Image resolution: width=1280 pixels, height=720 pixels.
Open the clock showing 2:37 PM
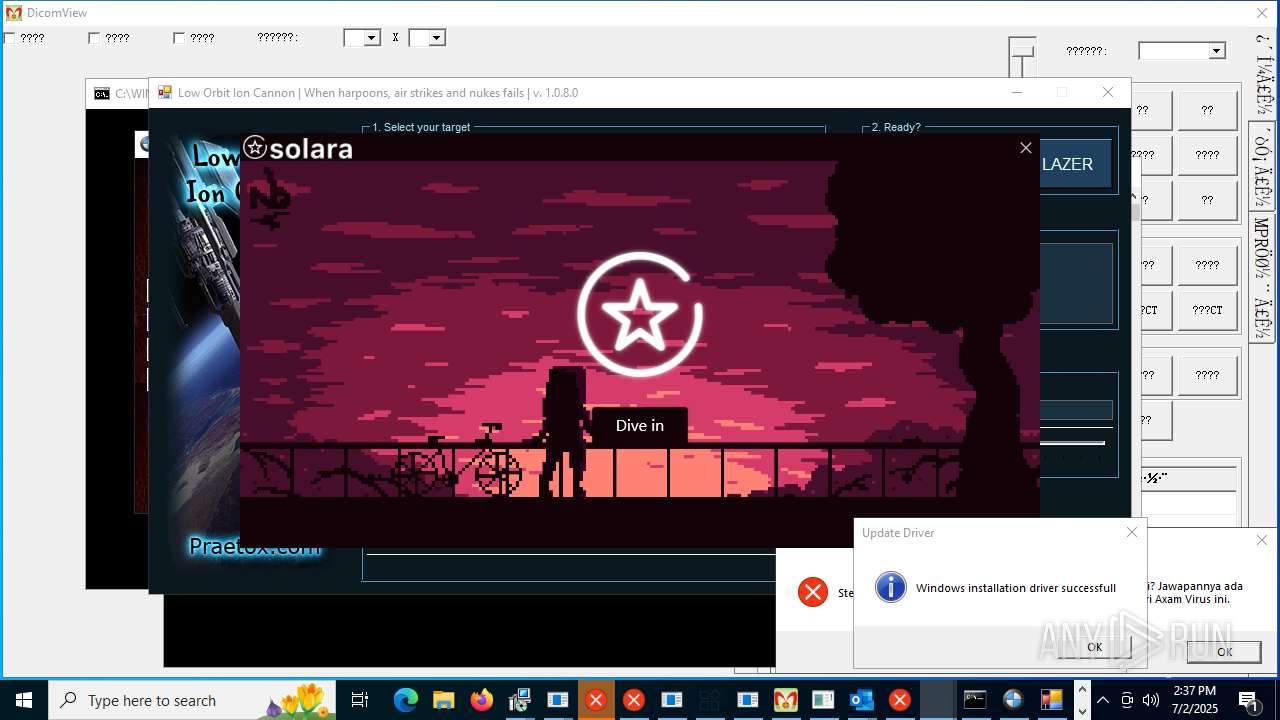tap(1192, 700)
